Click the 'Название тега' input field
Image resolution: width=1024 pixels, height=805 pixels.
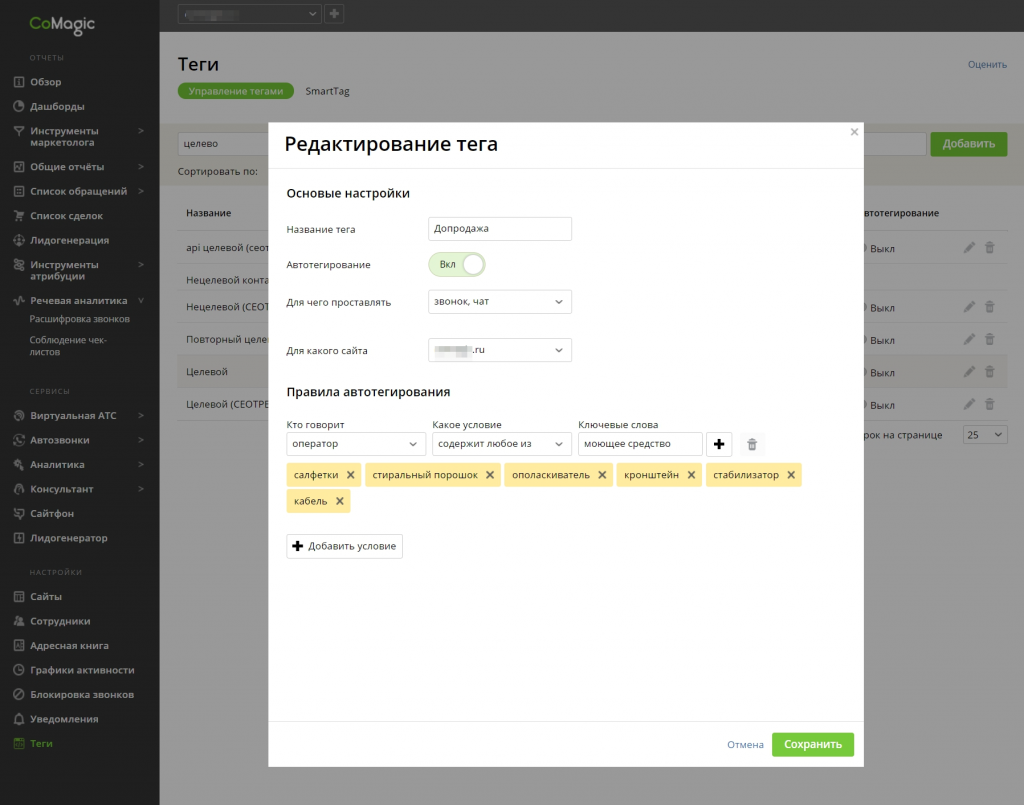click(x=500, y=229)
